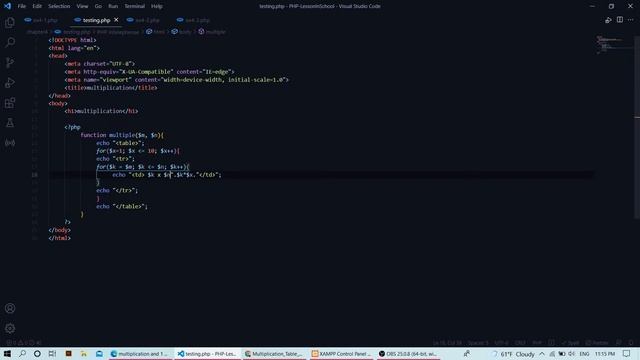The image size is (640, 360).
Task: Click the run/open changes icon in editor toolbar
Action: coord(608,20)
